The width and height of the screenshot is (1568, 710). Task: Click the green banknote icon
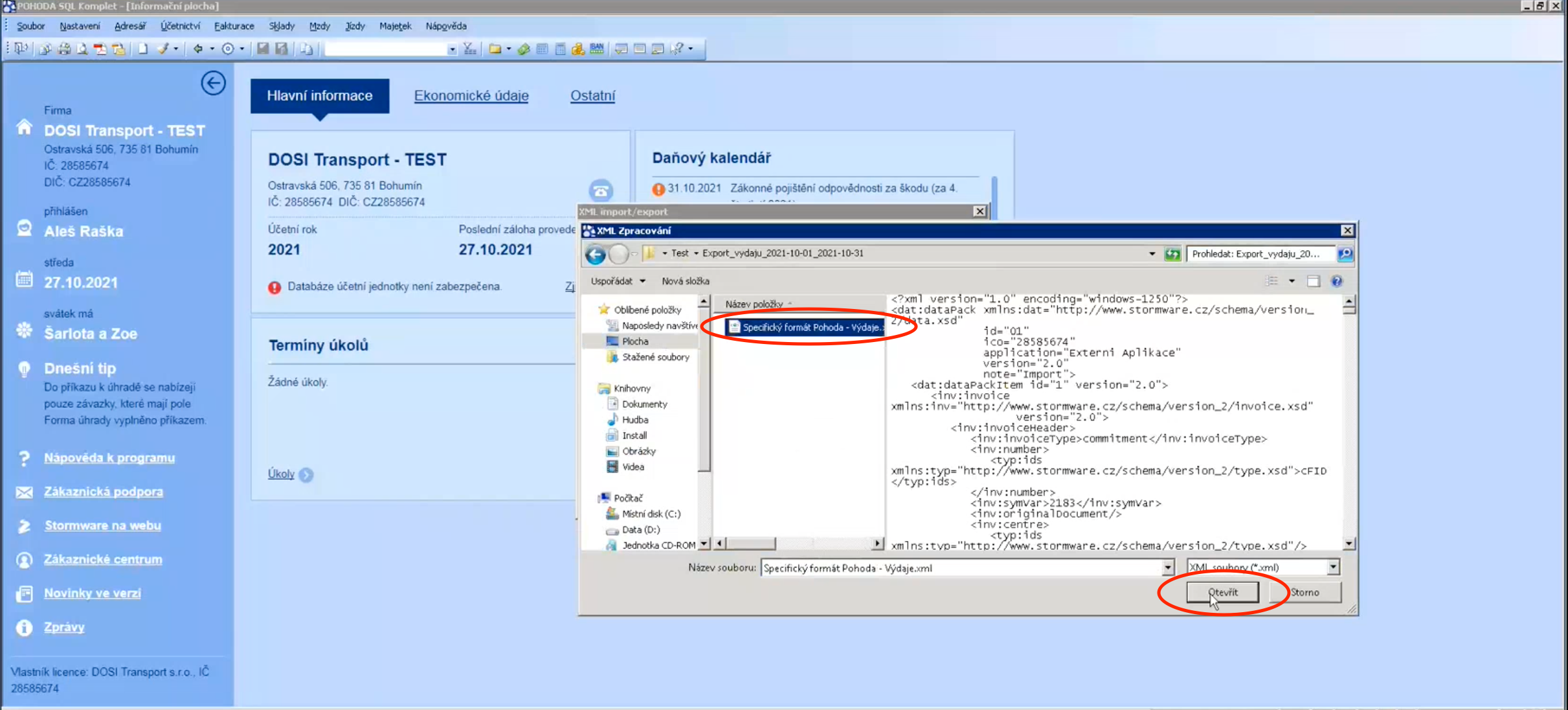pos(524,49)
